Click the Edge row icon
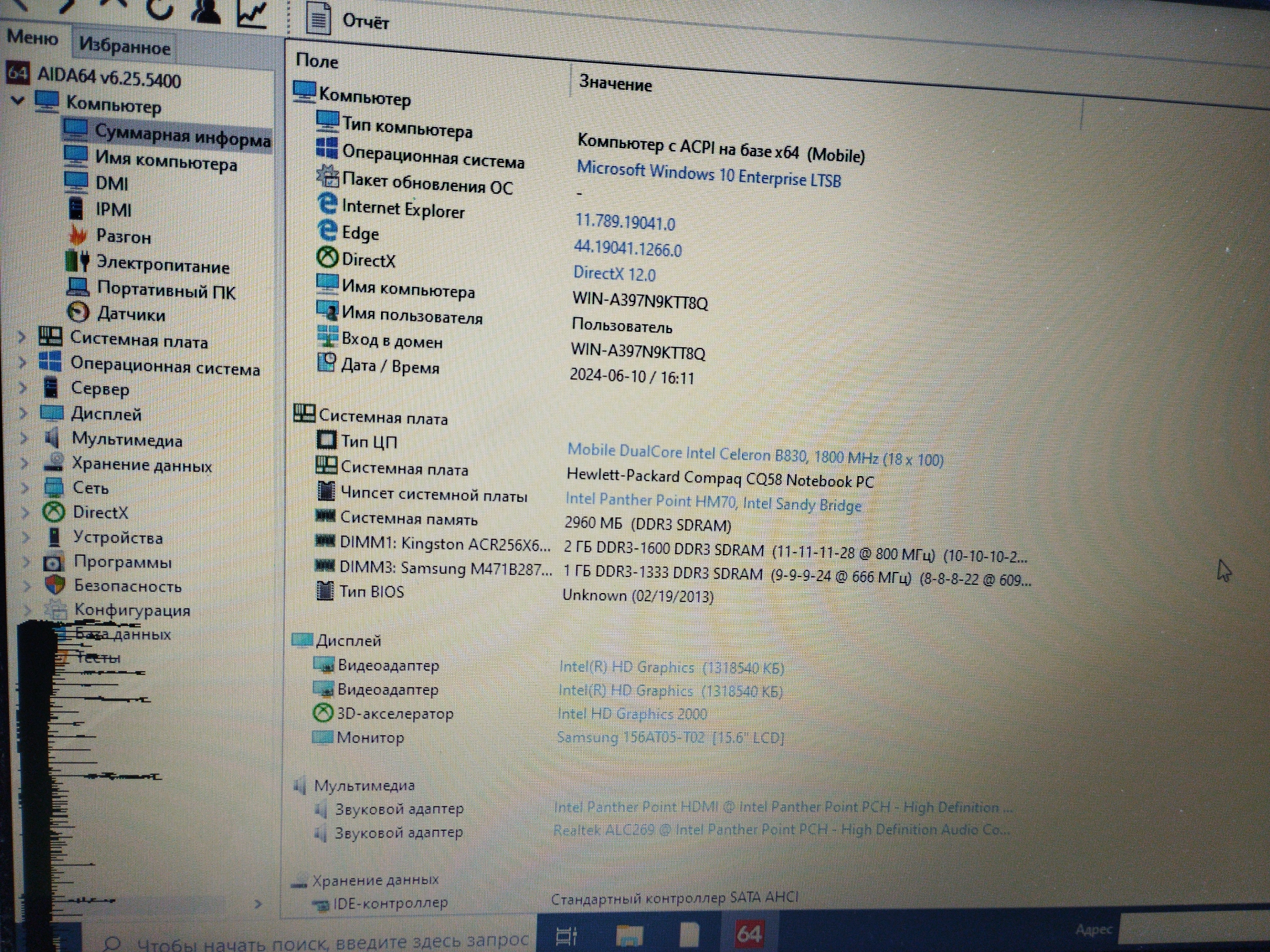Viewport: 1270px width, 952px height. pyautogui.click(x=327, y=230)
